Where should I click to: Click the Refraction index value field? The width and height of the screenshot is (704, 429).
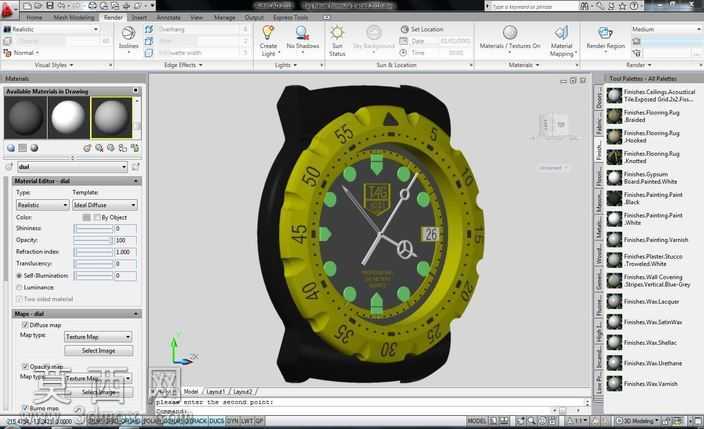click(125, 252)
